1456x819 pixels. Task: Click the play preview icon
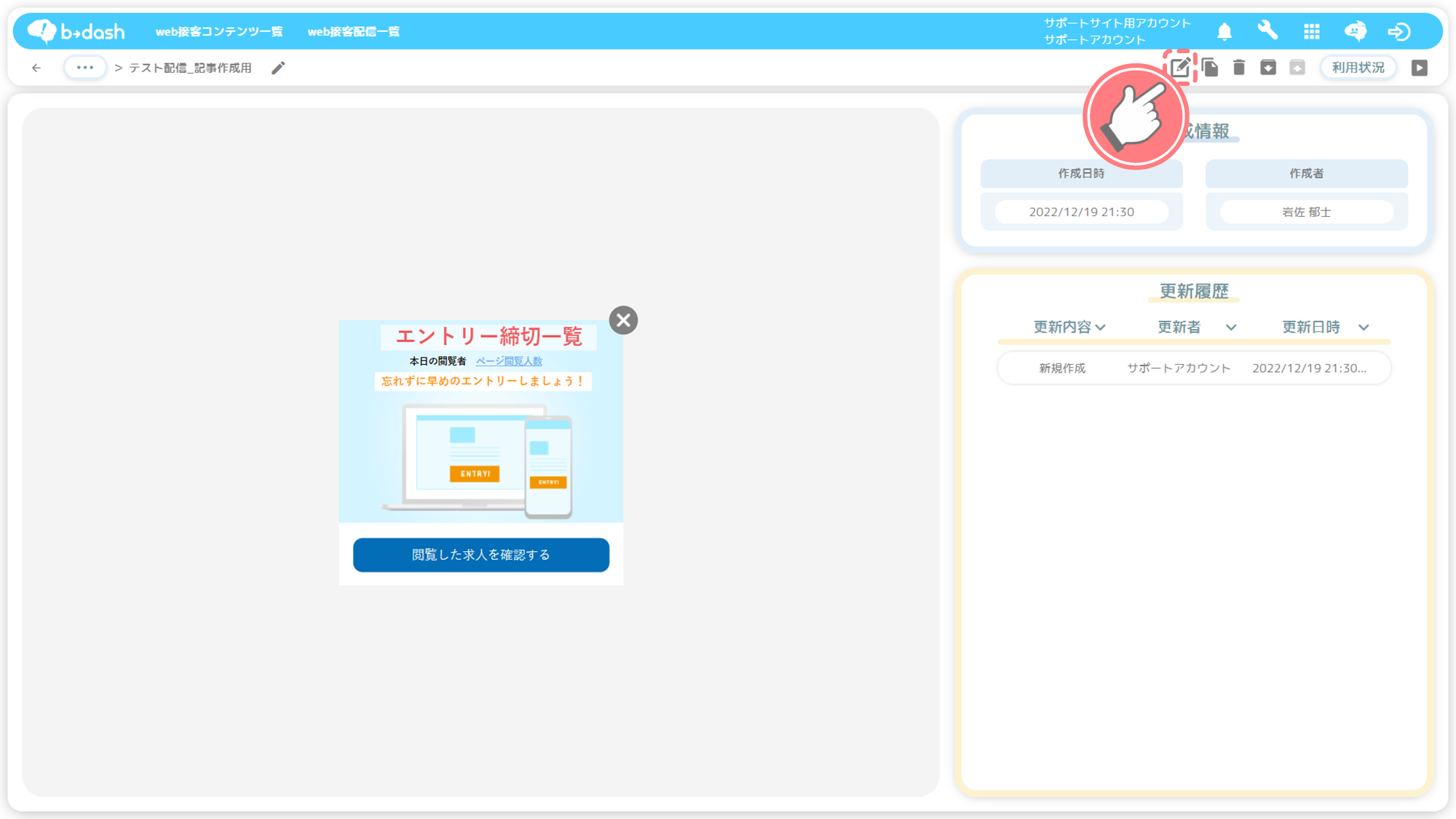[x=1420, y=68]
